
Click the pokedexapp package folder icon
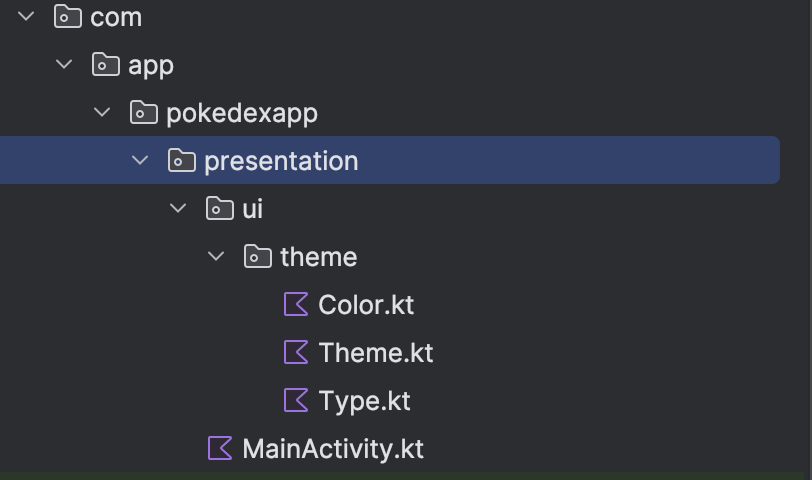click(x=144, y=113)
